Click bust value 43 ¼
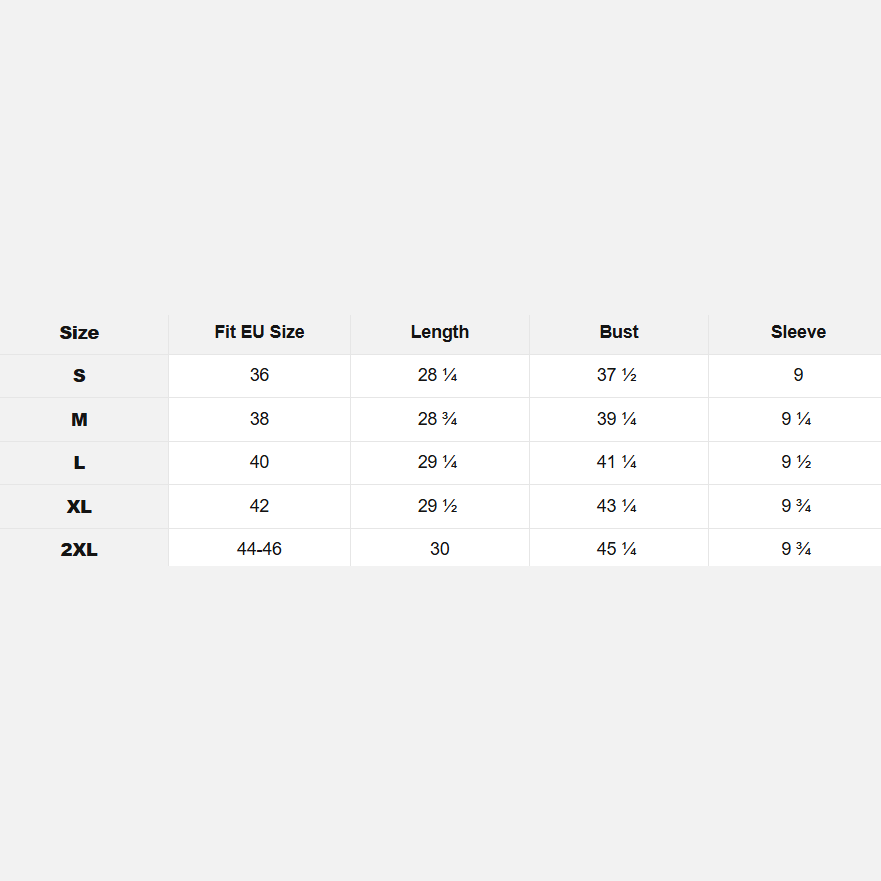881x881 pixels. 617,506
